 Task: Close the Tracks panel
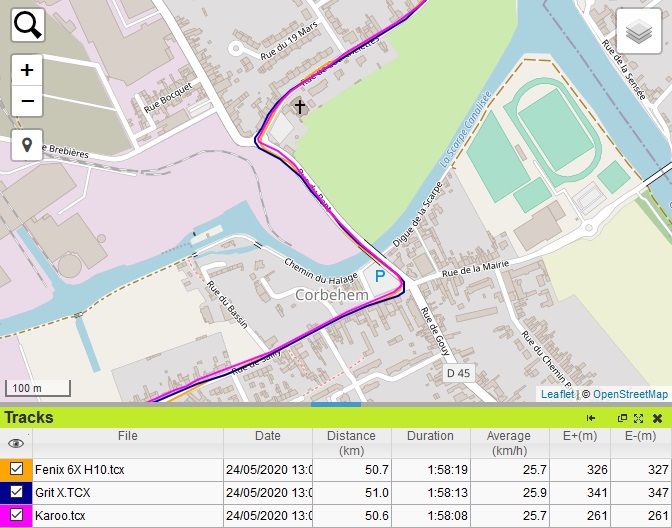pos(657,418)
